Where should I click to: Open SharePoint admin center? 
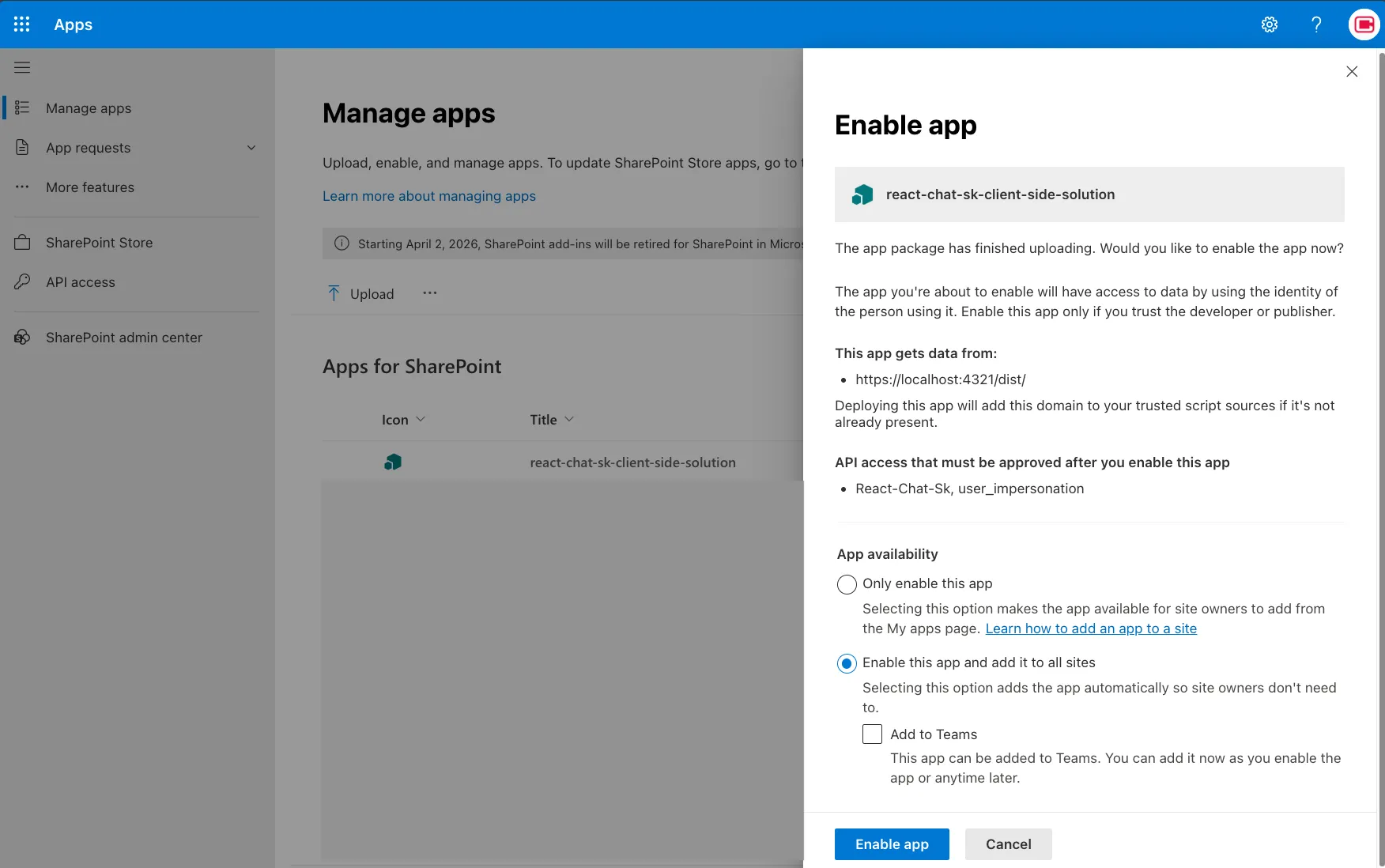123,337
